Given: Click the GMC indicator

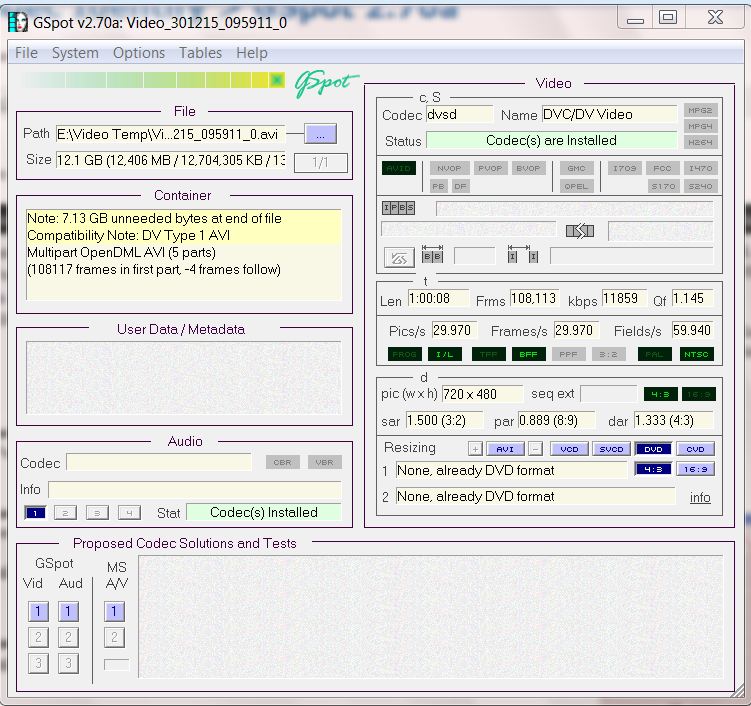Looking at the screenshot, I should (576, 169).
